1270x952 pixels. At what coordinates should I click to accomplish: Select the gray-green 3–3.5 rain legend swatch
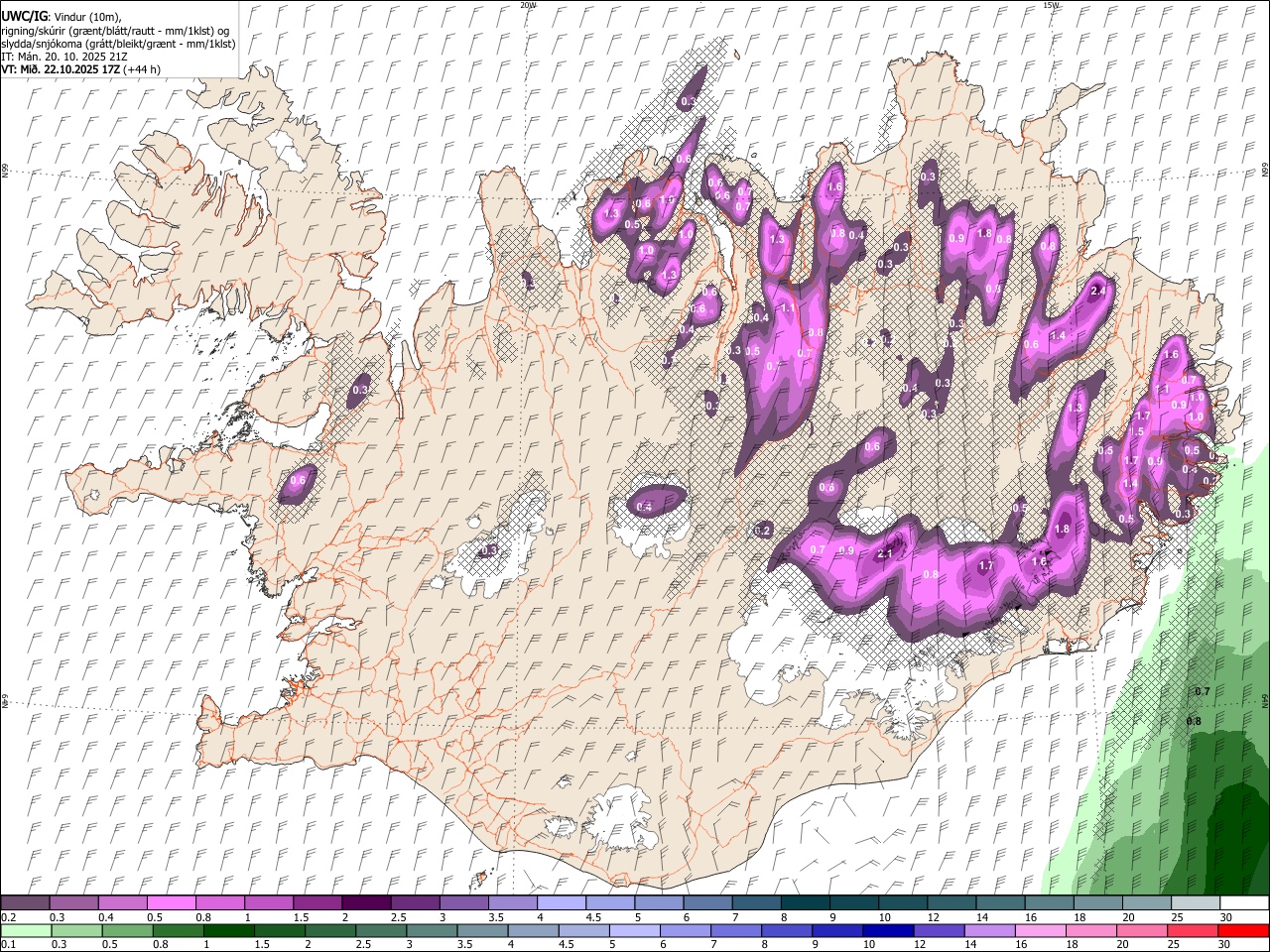[x=431, y=931]
